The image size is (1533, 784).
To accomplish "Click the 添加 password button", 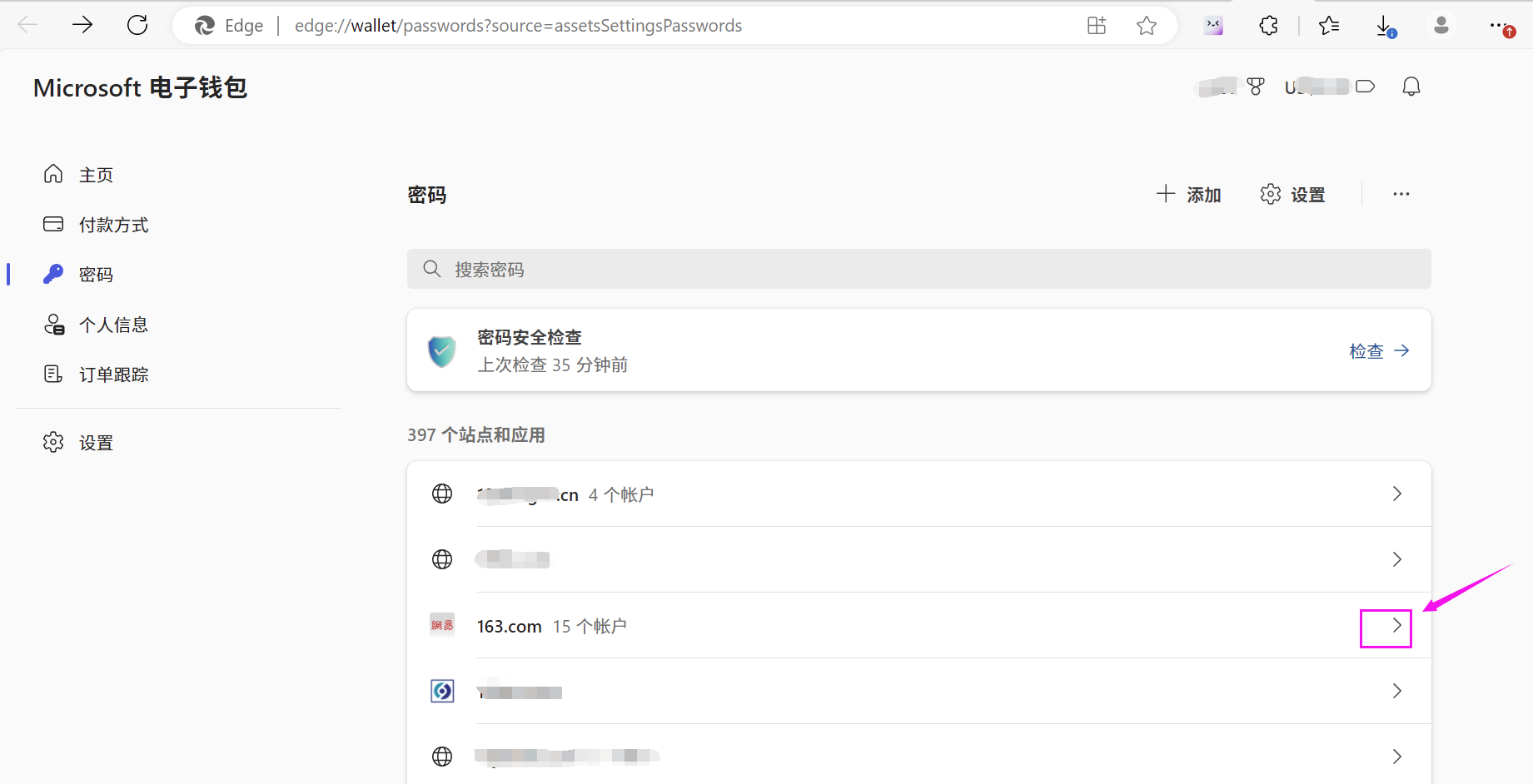I will (1189, 195).
